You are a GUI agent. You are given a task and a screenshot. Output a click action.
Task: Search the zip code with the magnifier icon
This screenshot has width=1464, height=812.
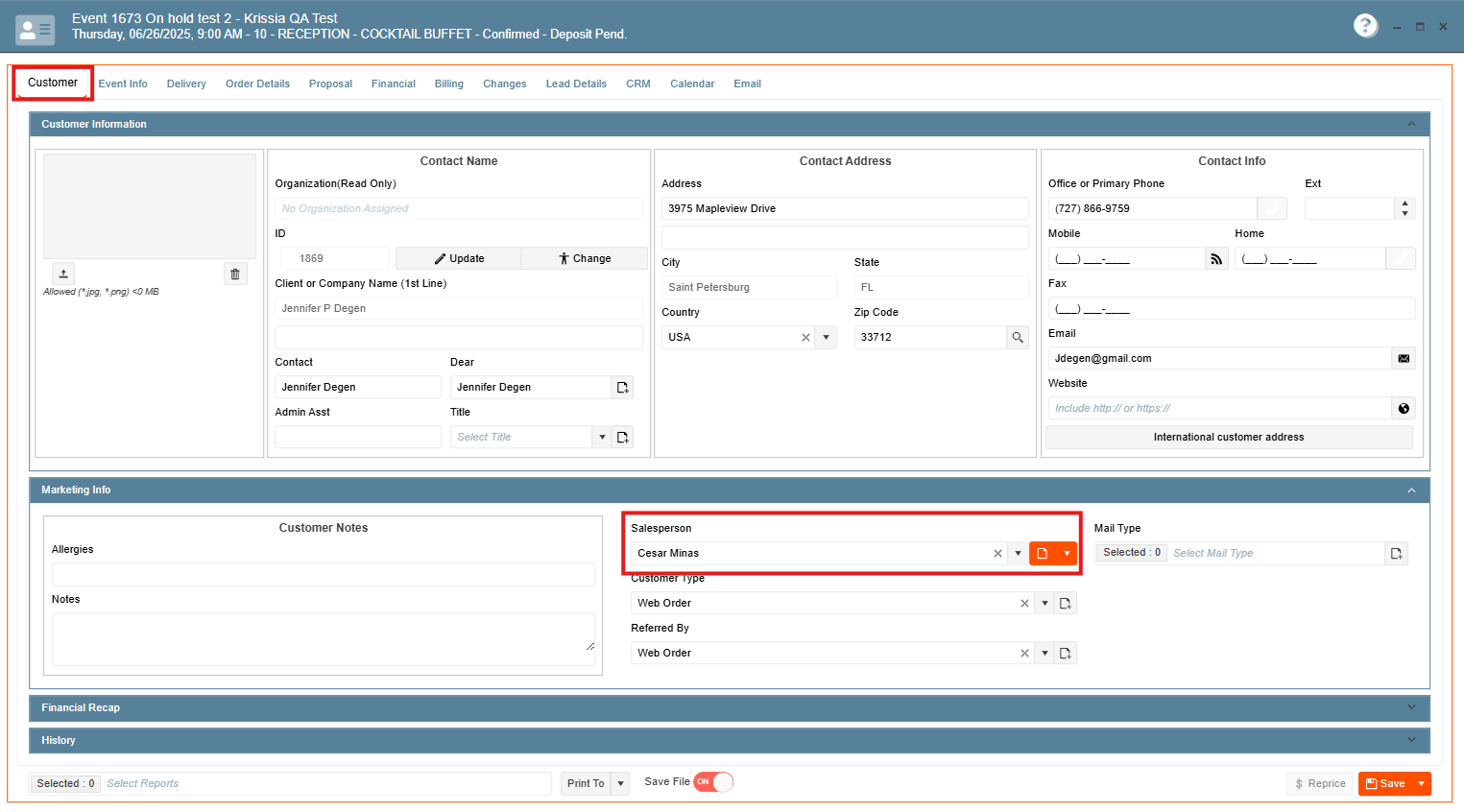coord(1018,337)
